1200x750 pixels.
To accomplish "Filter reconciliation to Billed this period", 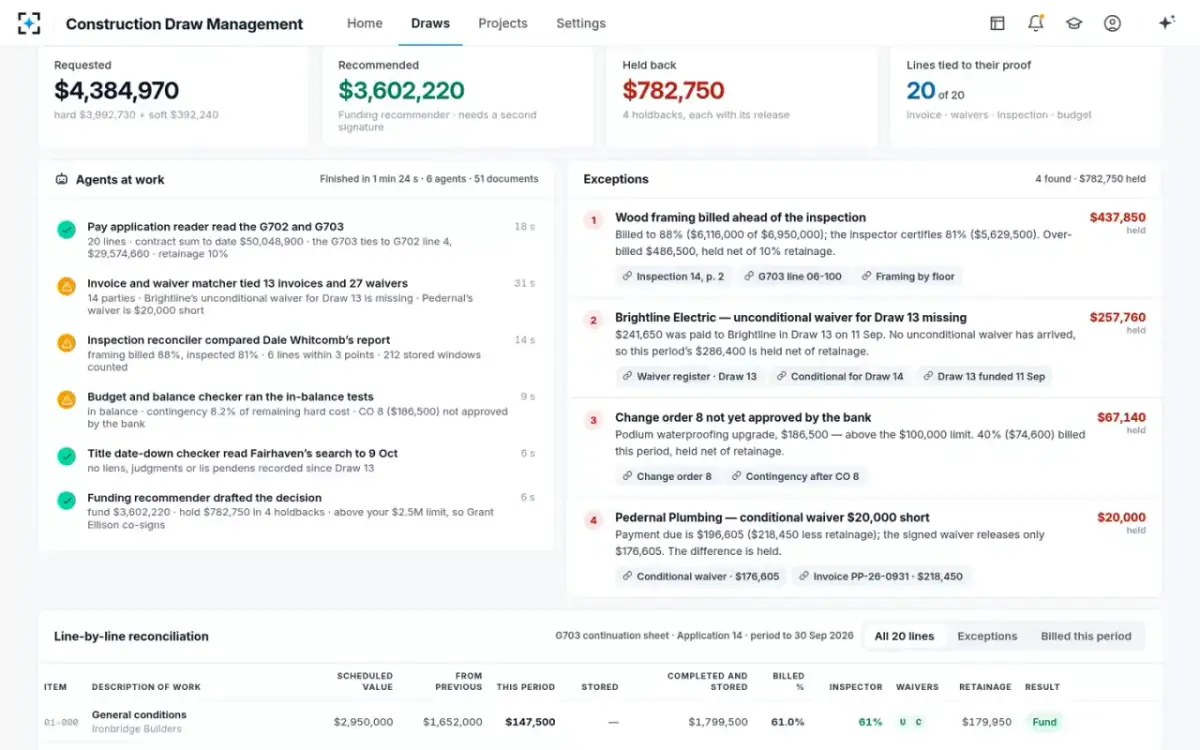I will [1086, 636].
